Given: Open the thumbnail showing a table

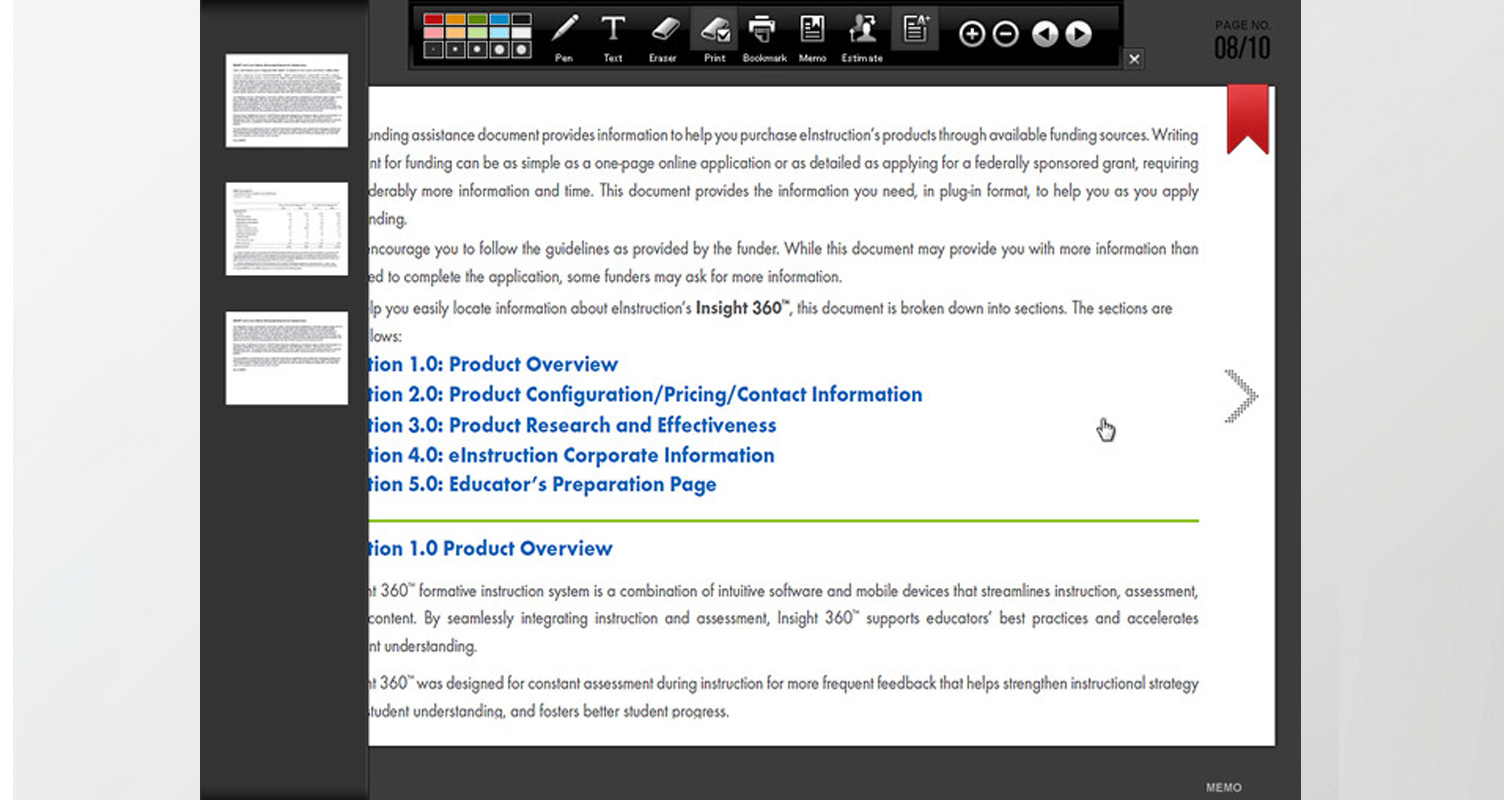Looking at the screenshot, I should click(x=287, y=229).
